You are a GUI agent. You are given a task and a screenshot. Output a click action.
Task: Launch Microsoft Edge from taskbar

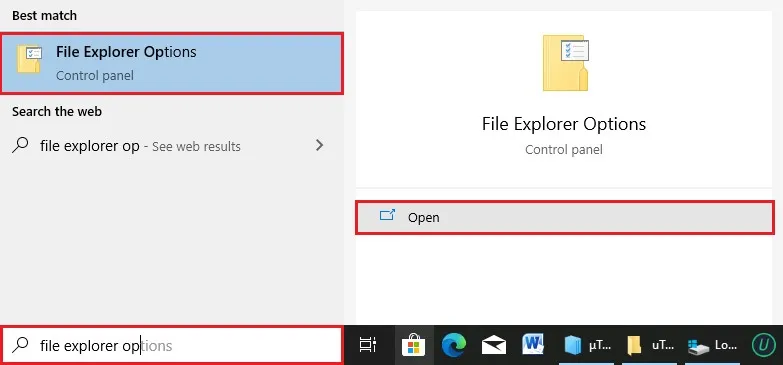click(453, 345)
